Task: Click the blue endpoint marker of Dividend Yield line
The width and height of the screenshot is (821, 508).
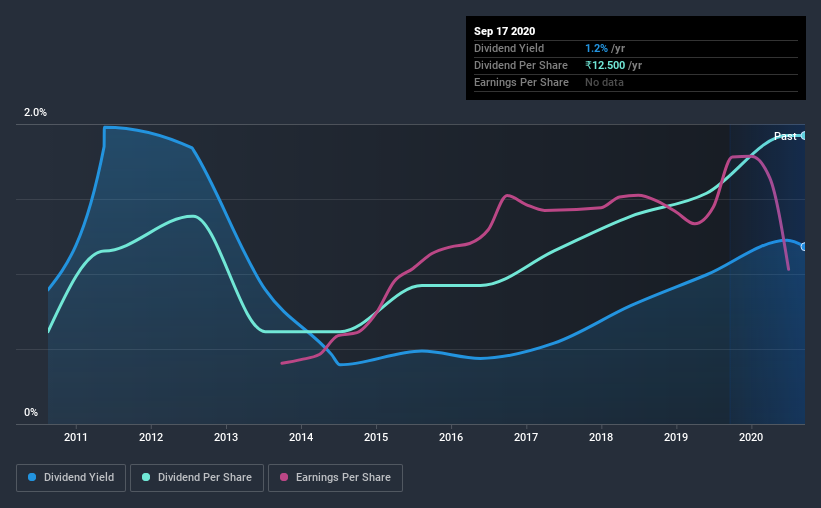Action: click(x=804, y=247)
